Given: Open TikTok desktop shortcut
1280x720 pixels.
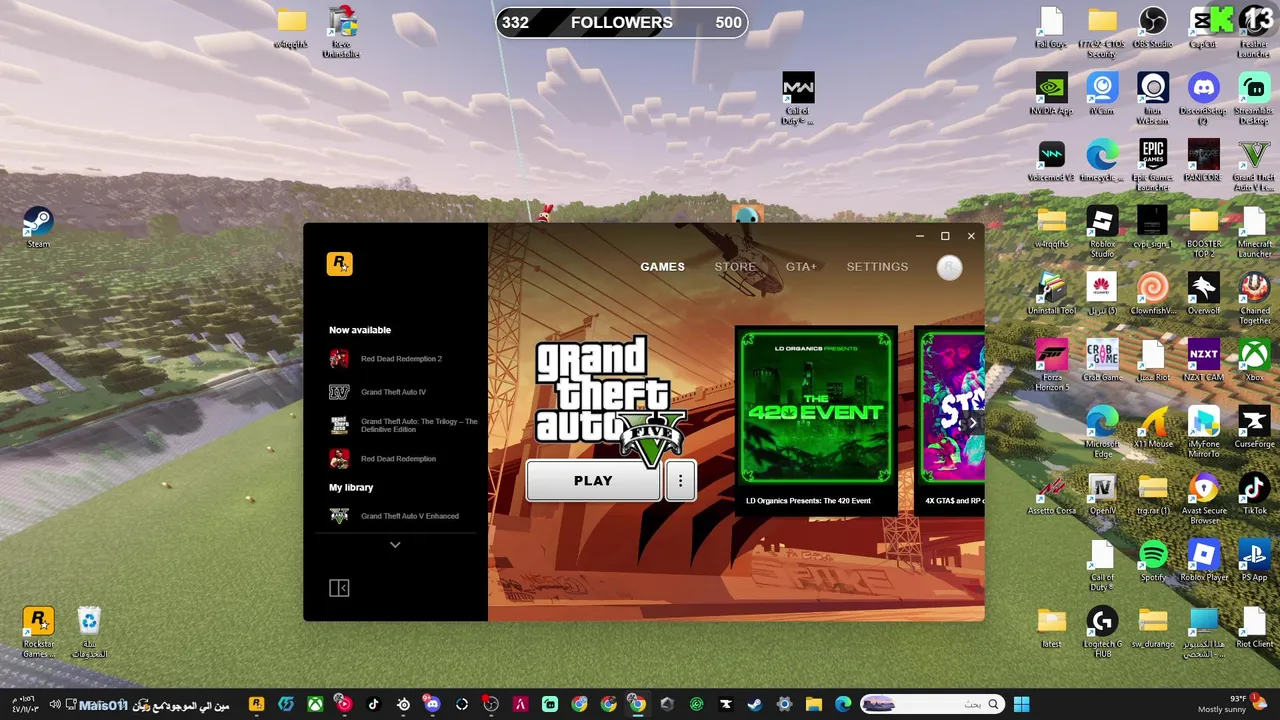Looking at the screenshot, I should click(1254, 494).
